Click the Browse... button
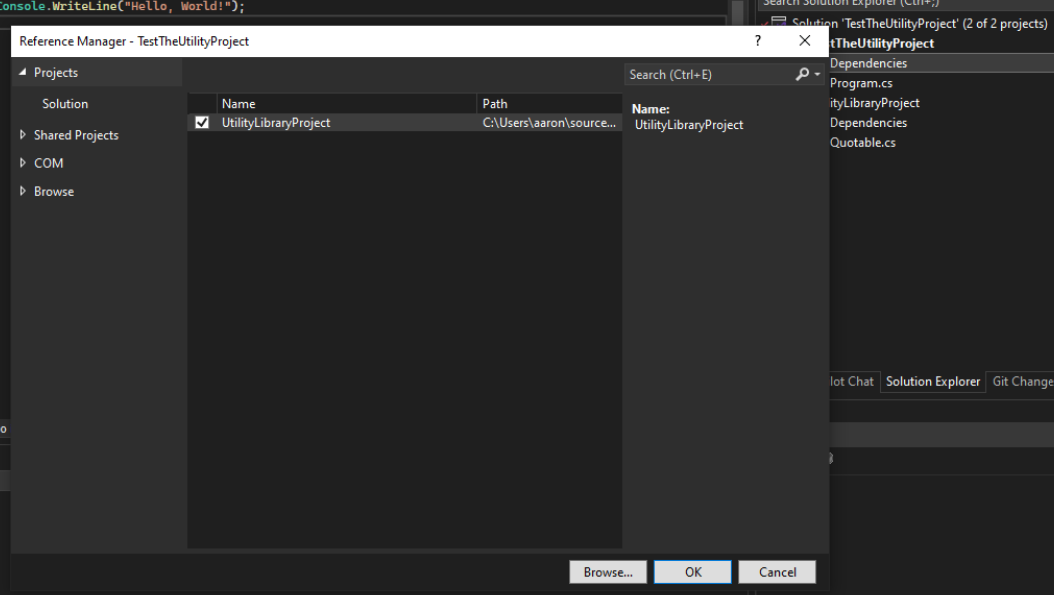This screenshot has height=595, width=1054. [x=608, y=572]
